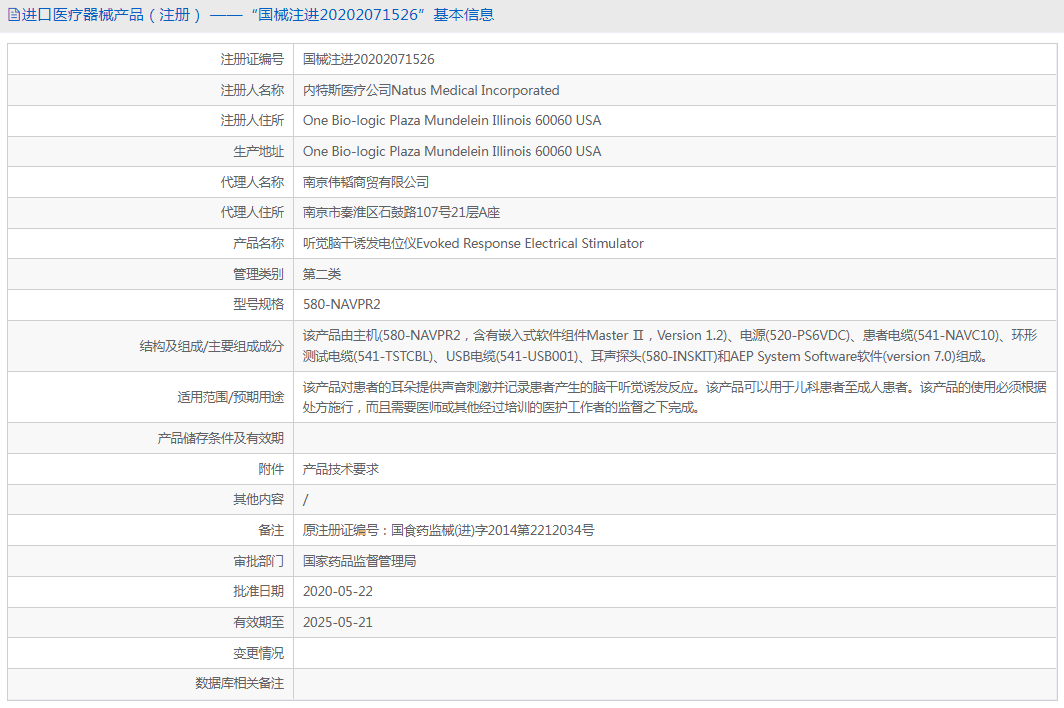1064x708 pixels.
Task: Click the 备注 original registration number note
Action: click(x=448, y=530)
